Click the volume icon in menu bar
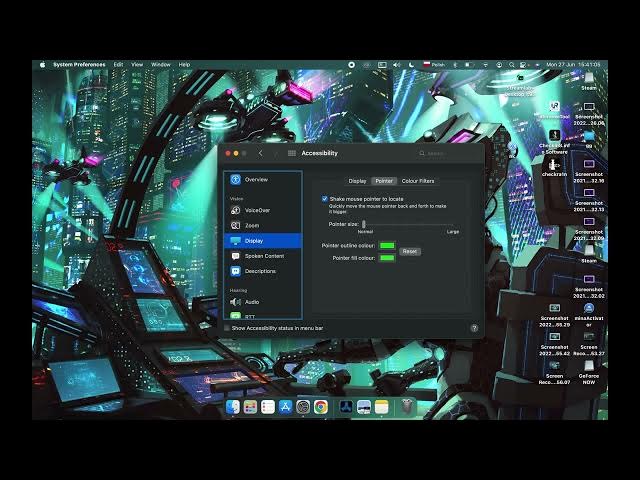640x480 pixels. [396, 65]
